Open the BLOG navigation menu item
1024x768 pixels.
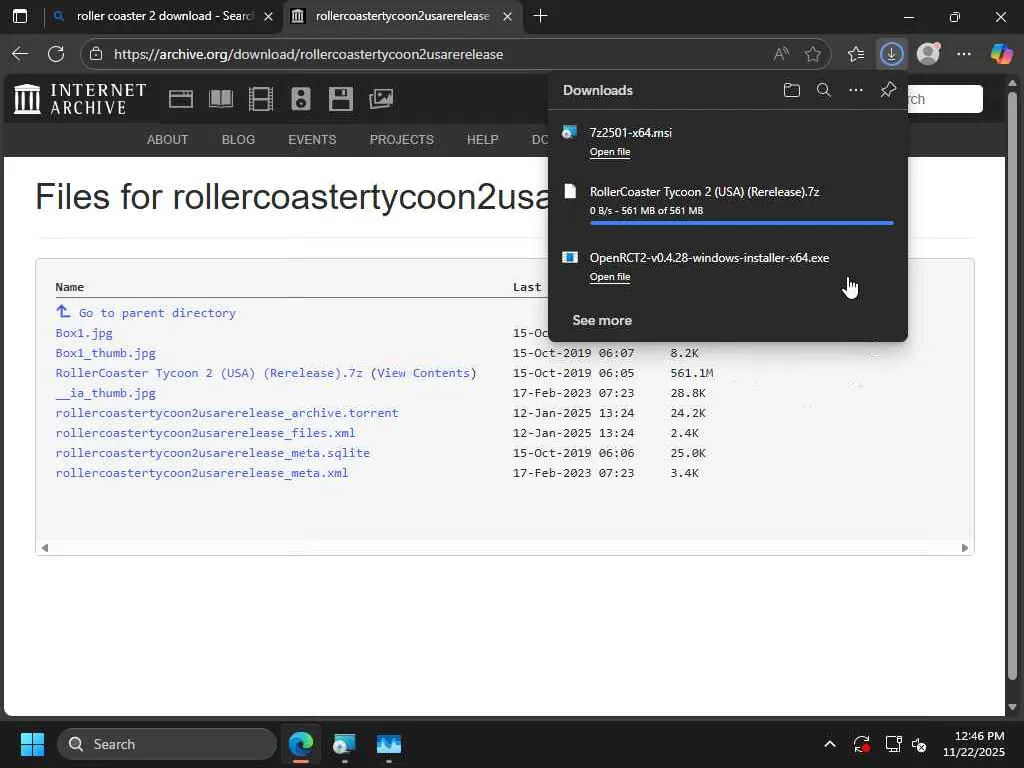238,140
